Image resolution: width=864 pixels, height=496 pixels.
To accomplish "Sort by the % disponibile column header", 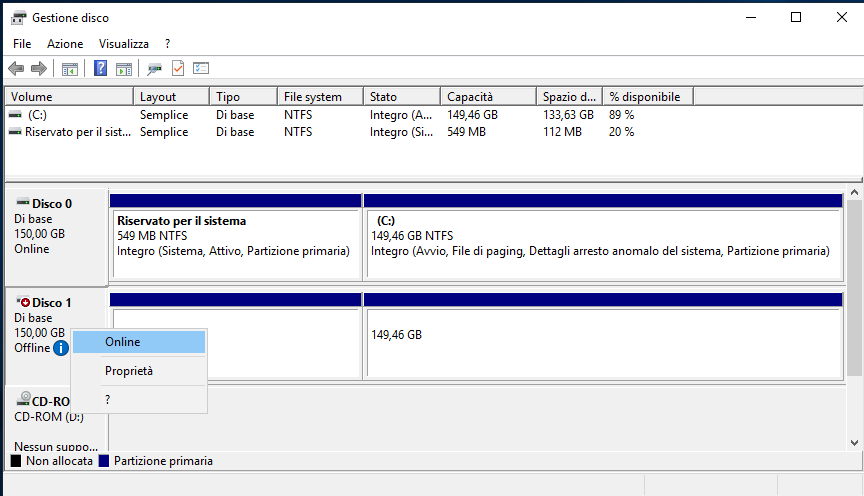I will pyautogui.click(x=648, y=96).
